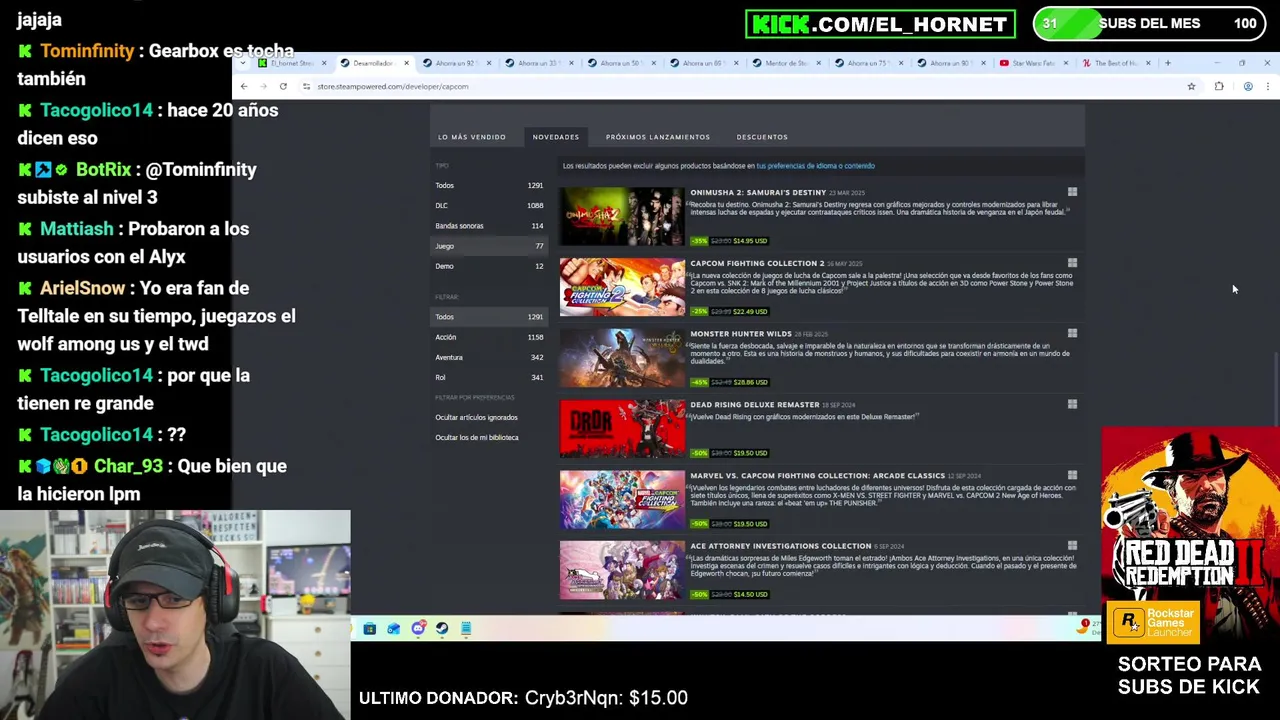
Task: Filter type by Todos 1291 under Tipo
Action: pos(489,186)
